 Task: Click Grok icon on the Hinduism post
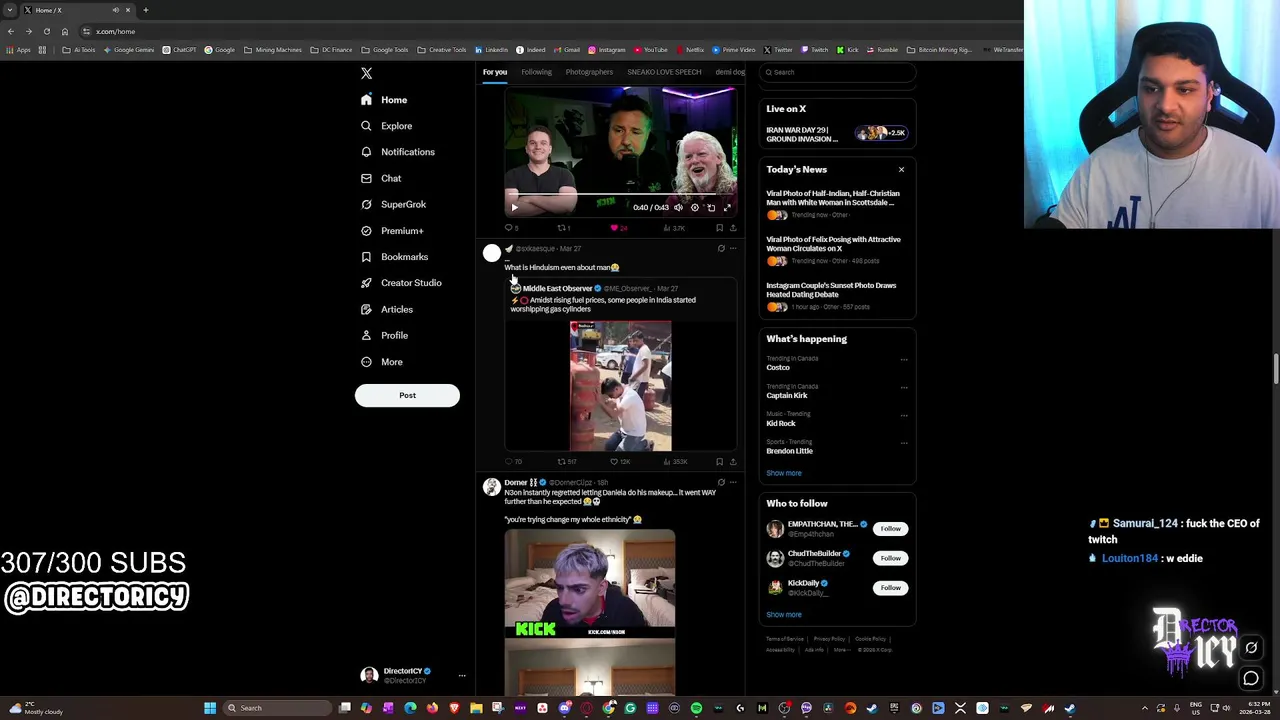[x=721, y=248]
